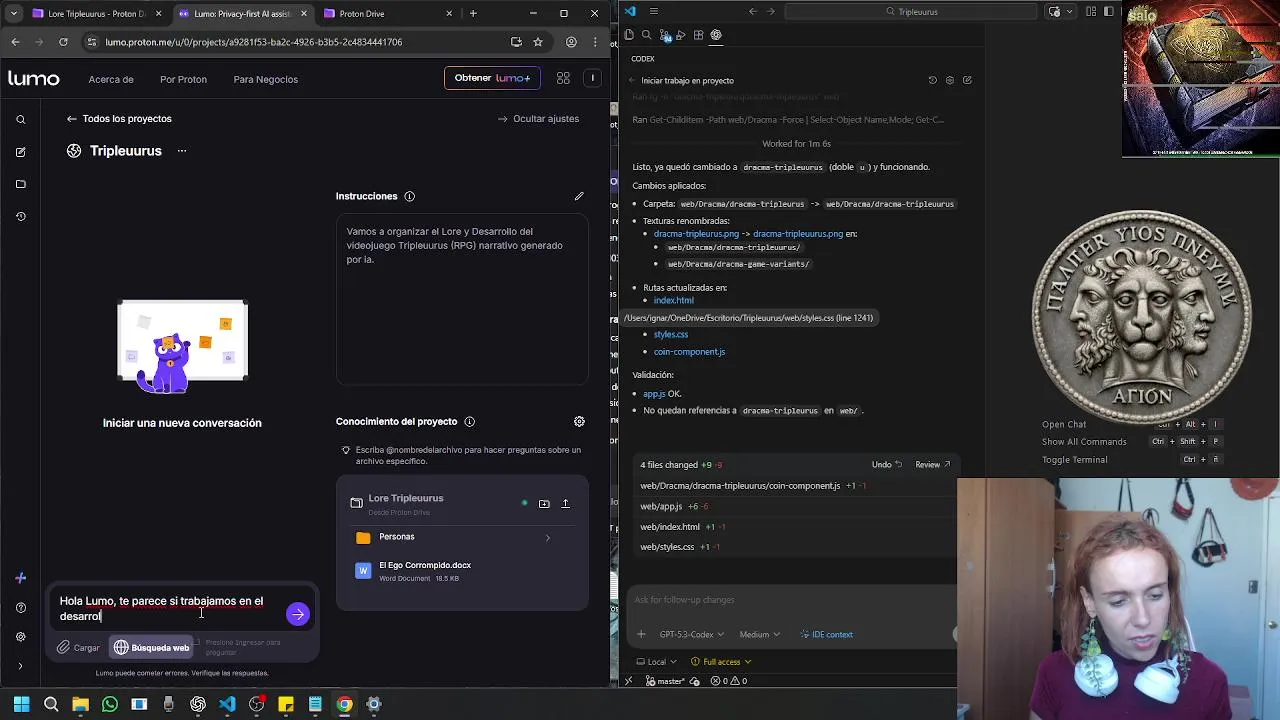1280x720 pixels.
Task: Open the Proton apps grid icon
Action: click(x=563, y=78)
